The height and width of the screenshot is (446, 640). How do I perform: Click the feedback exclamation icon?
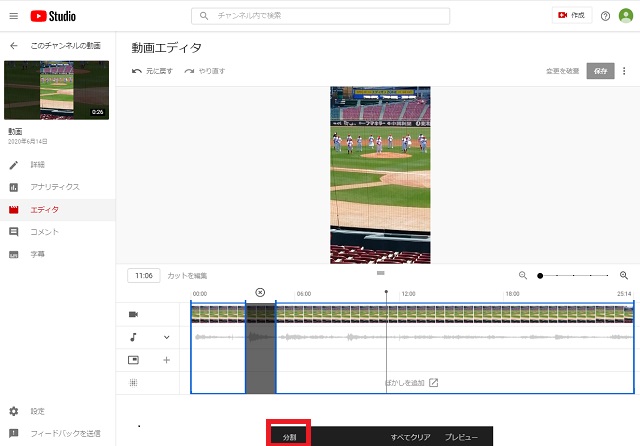13,433
